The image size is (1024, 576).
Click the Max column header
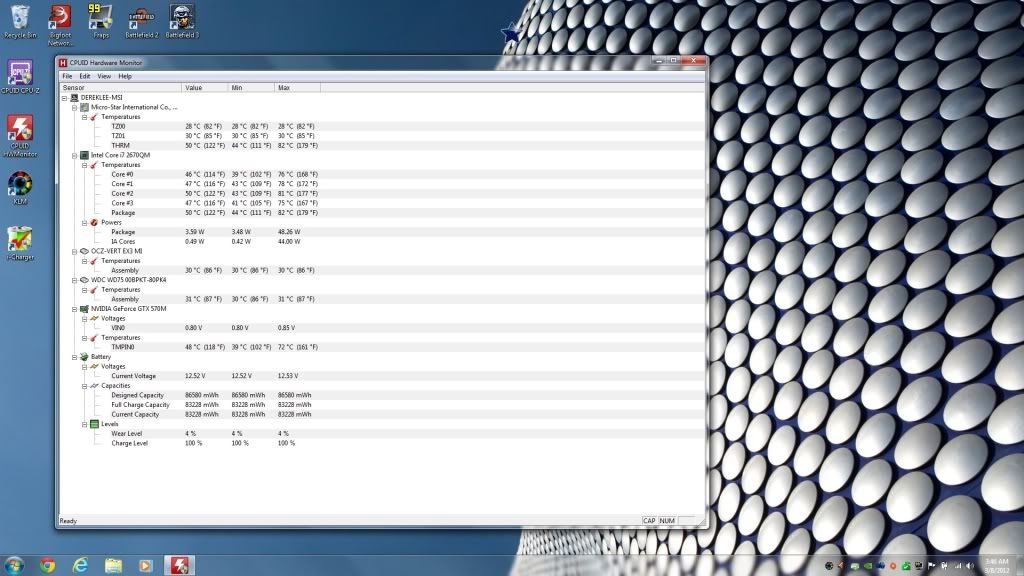pos(298,88)
